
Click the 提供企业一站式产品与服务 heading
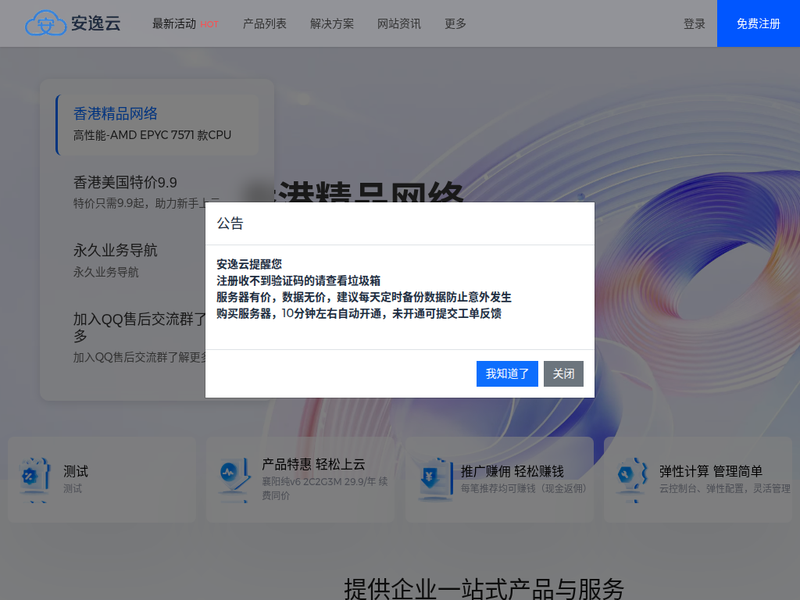tap(484, 589)
